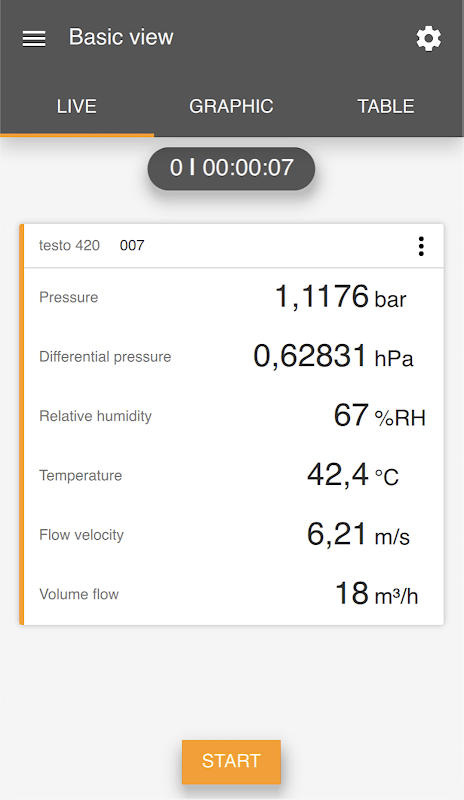Click the 0,62831 hPa value

click(333, 356)
